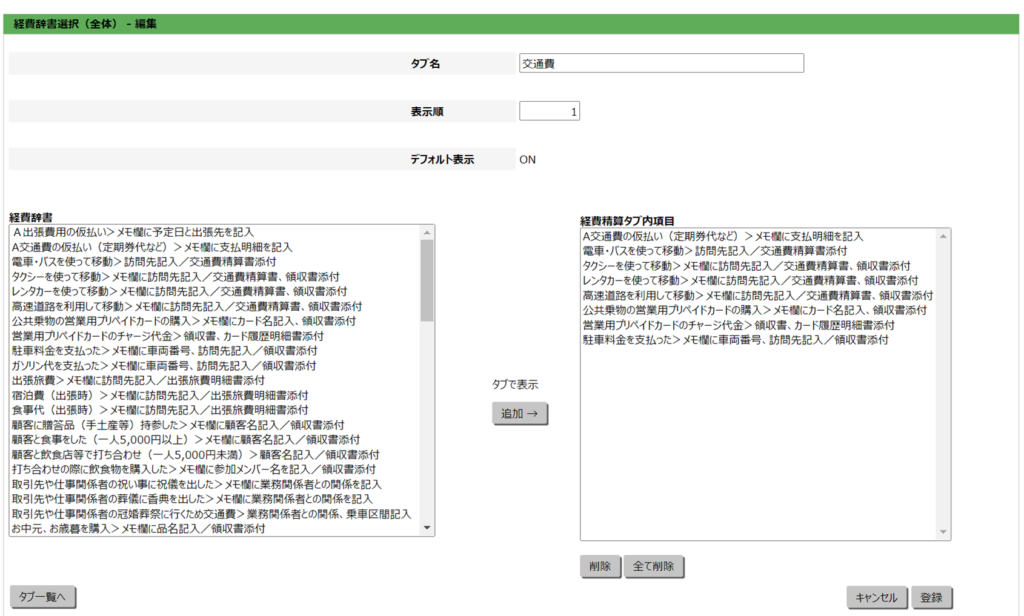This screenshot has height=616, width=1024.
Task: Select '冠婚葬祭に行くため交通費' row
Action: 216,514
